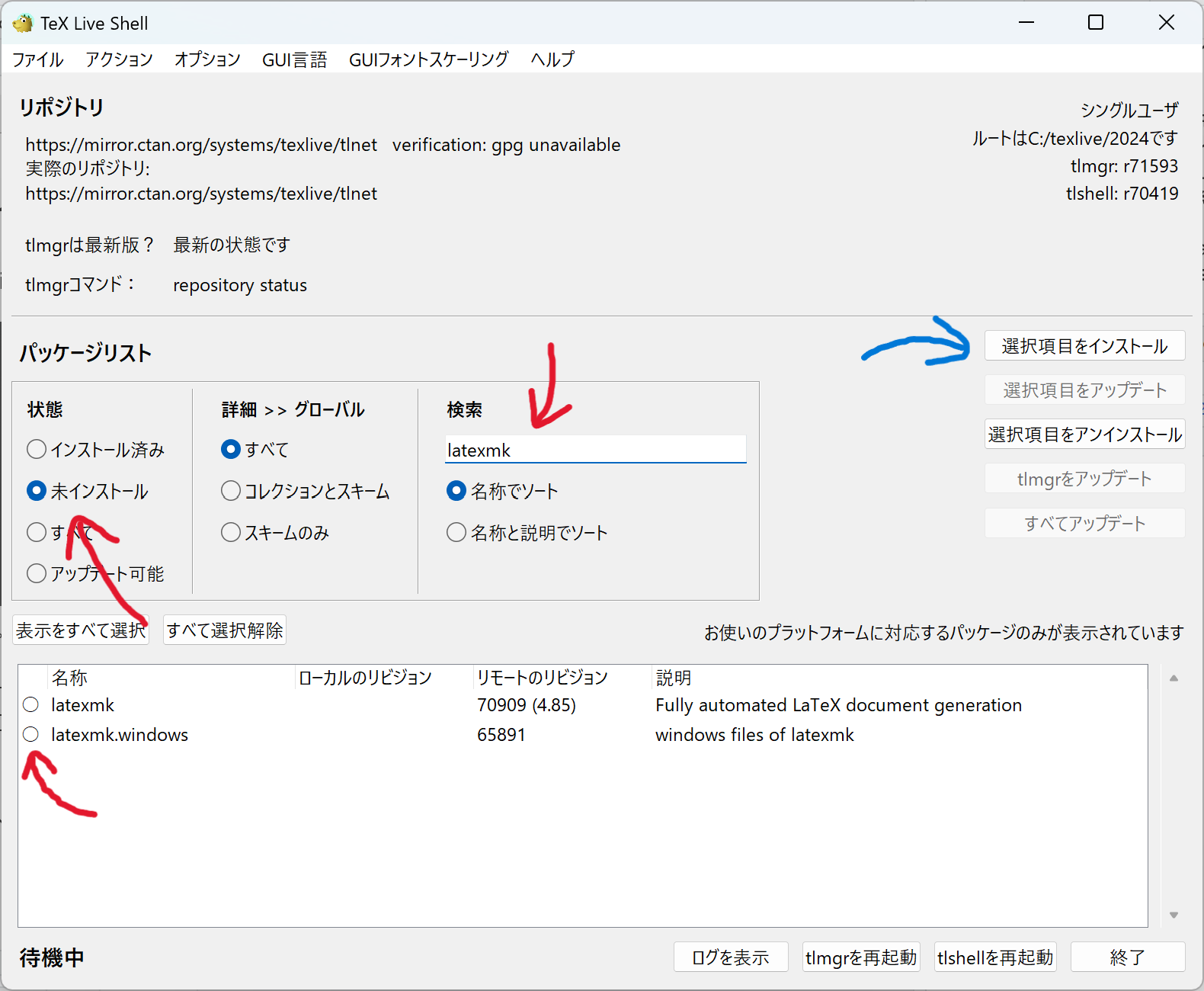This screenshot has height=991, width=1204.
Task: Choose コレクションとスキーム detail filter
Action: pyautogui.click(x=231, y=491)
